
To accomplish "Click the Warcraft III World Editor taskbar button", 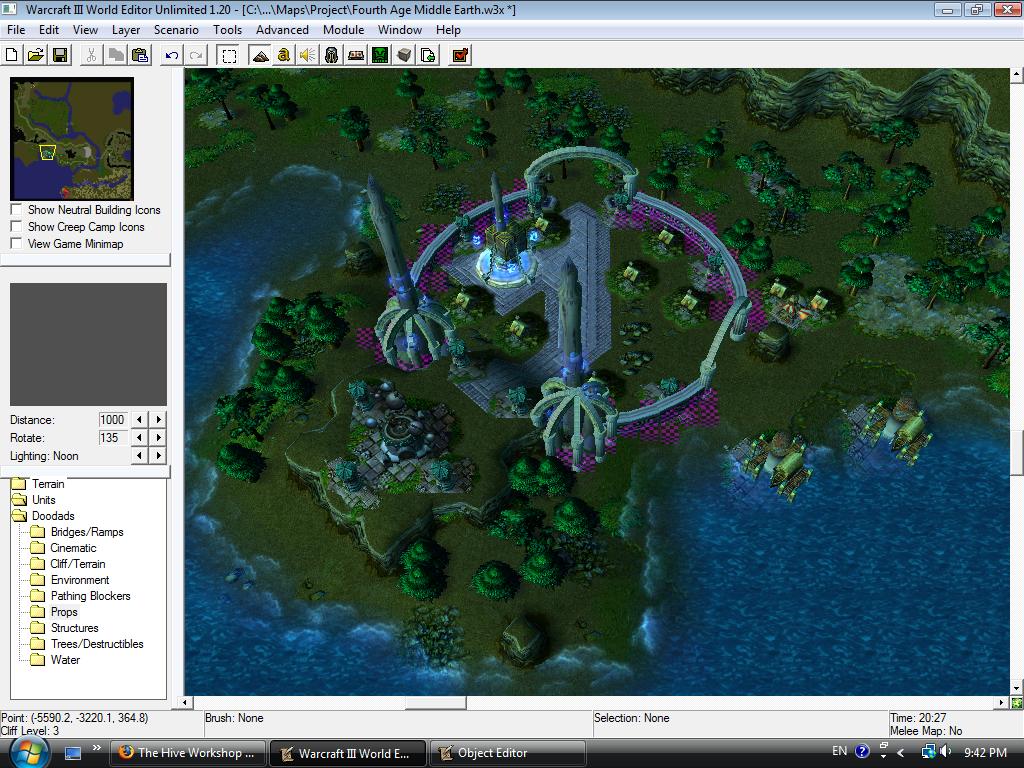I will pos(347,753).
